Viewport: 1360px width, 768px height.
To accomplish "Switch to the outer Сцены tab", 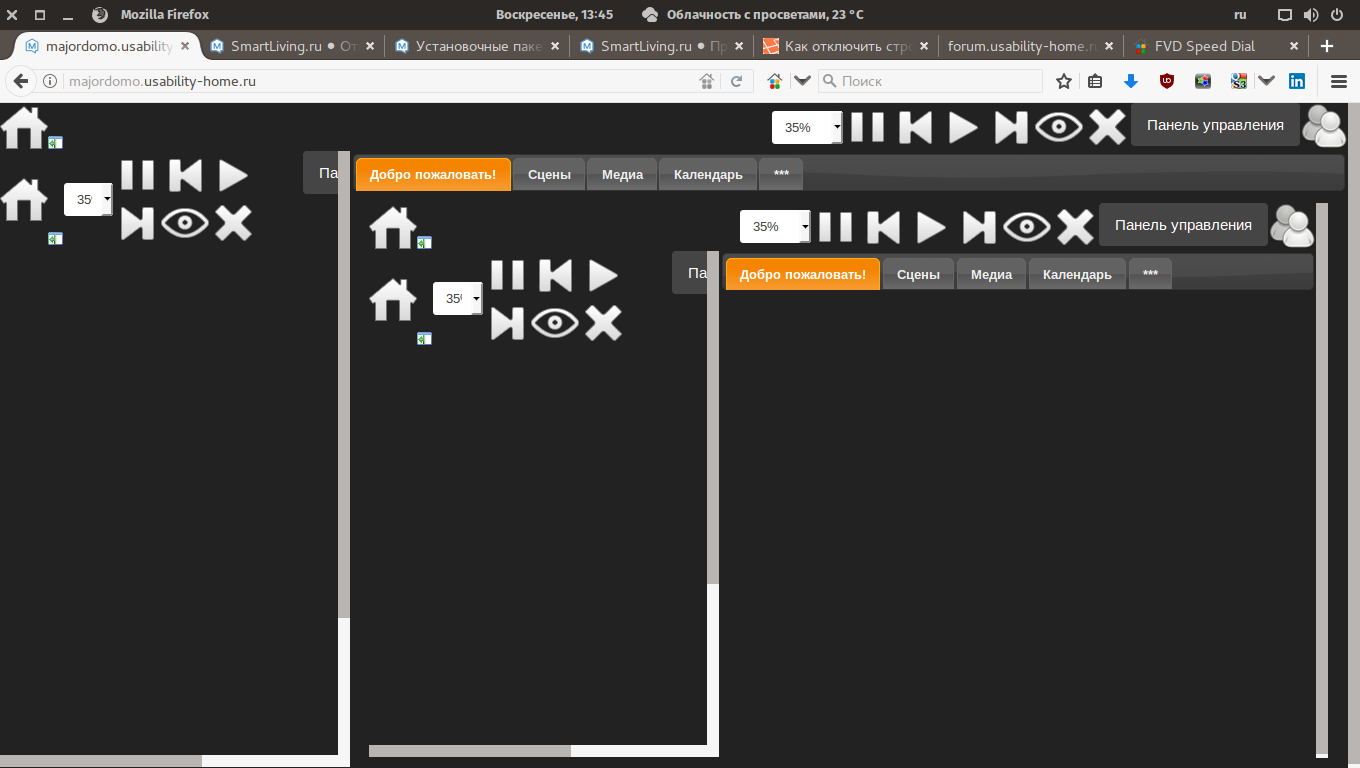I will (549, 174).
